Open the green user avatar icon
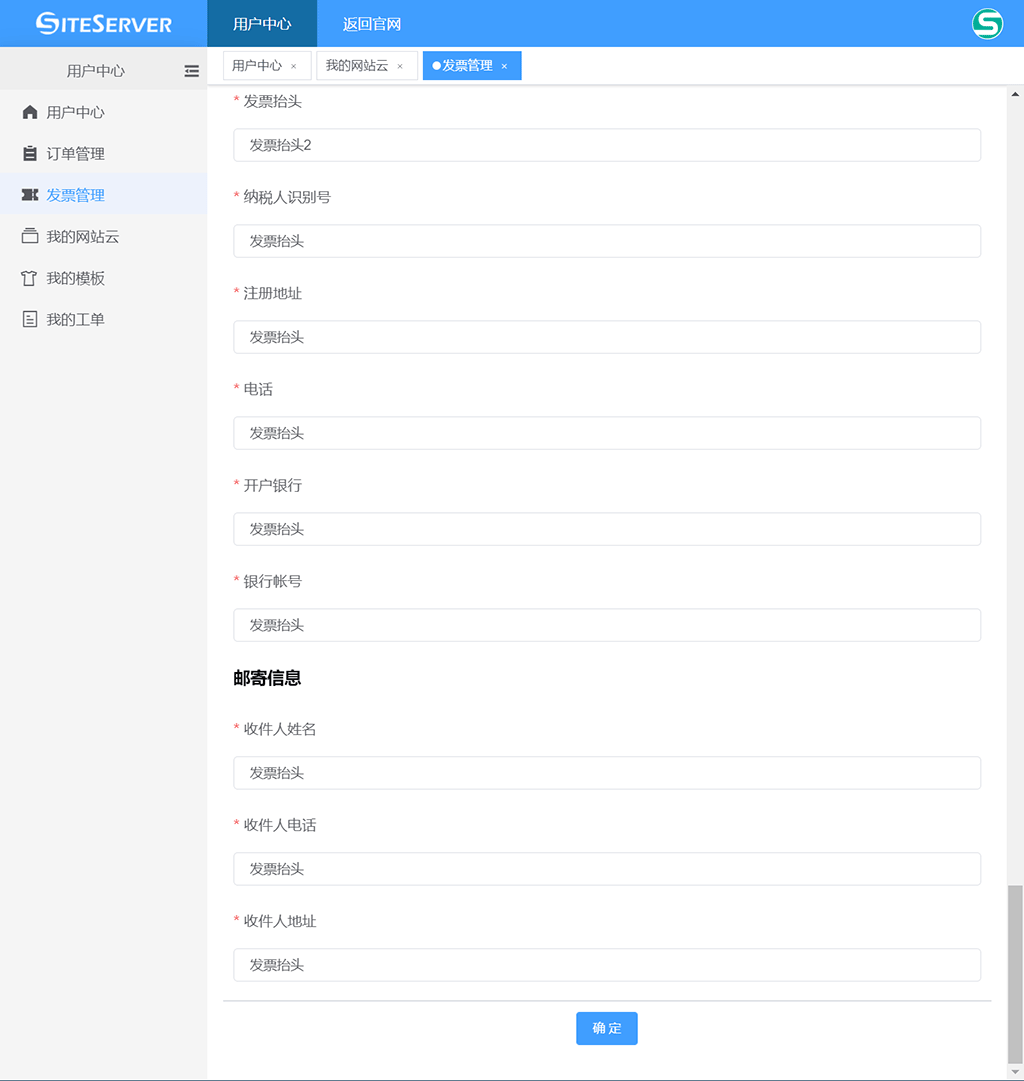 pyautogui.click(x=987, y=24)
